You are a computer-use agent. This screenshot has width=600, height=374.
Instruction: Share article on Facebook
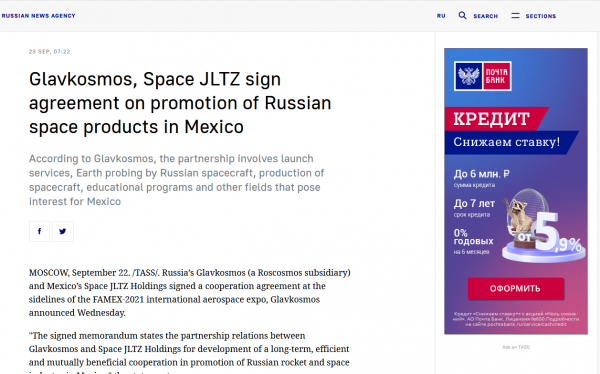coord(39,231)
